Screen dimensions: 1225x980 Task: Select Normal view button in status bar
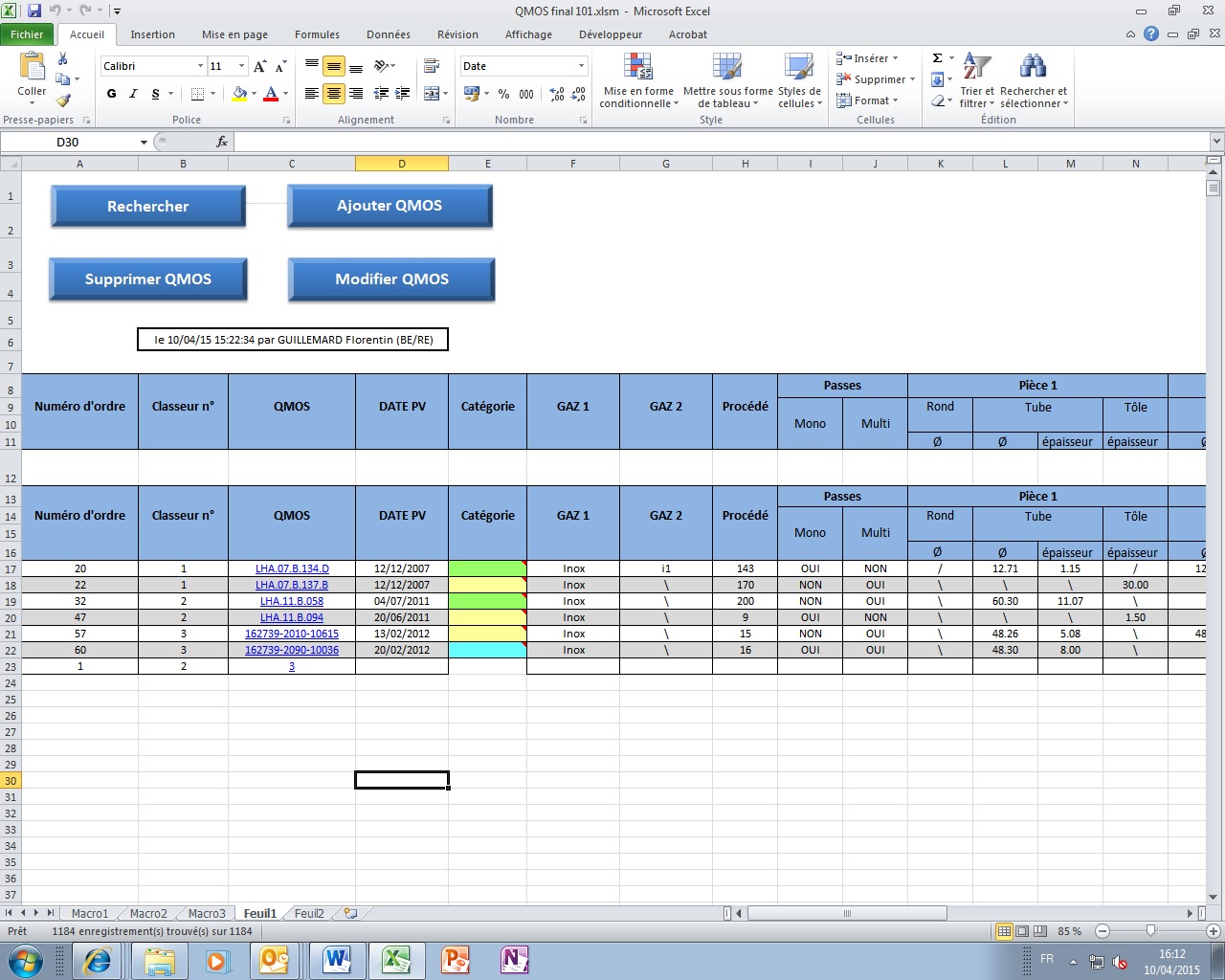click(x=1004, y=931)
